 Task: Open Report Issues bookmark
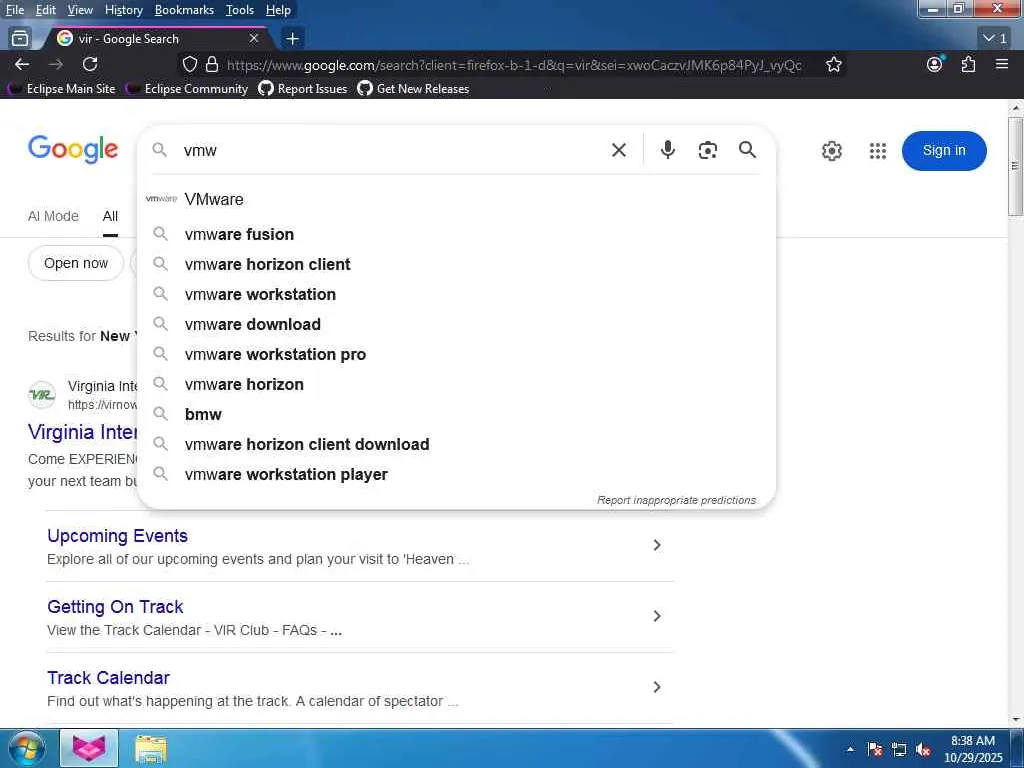point(303,89)
